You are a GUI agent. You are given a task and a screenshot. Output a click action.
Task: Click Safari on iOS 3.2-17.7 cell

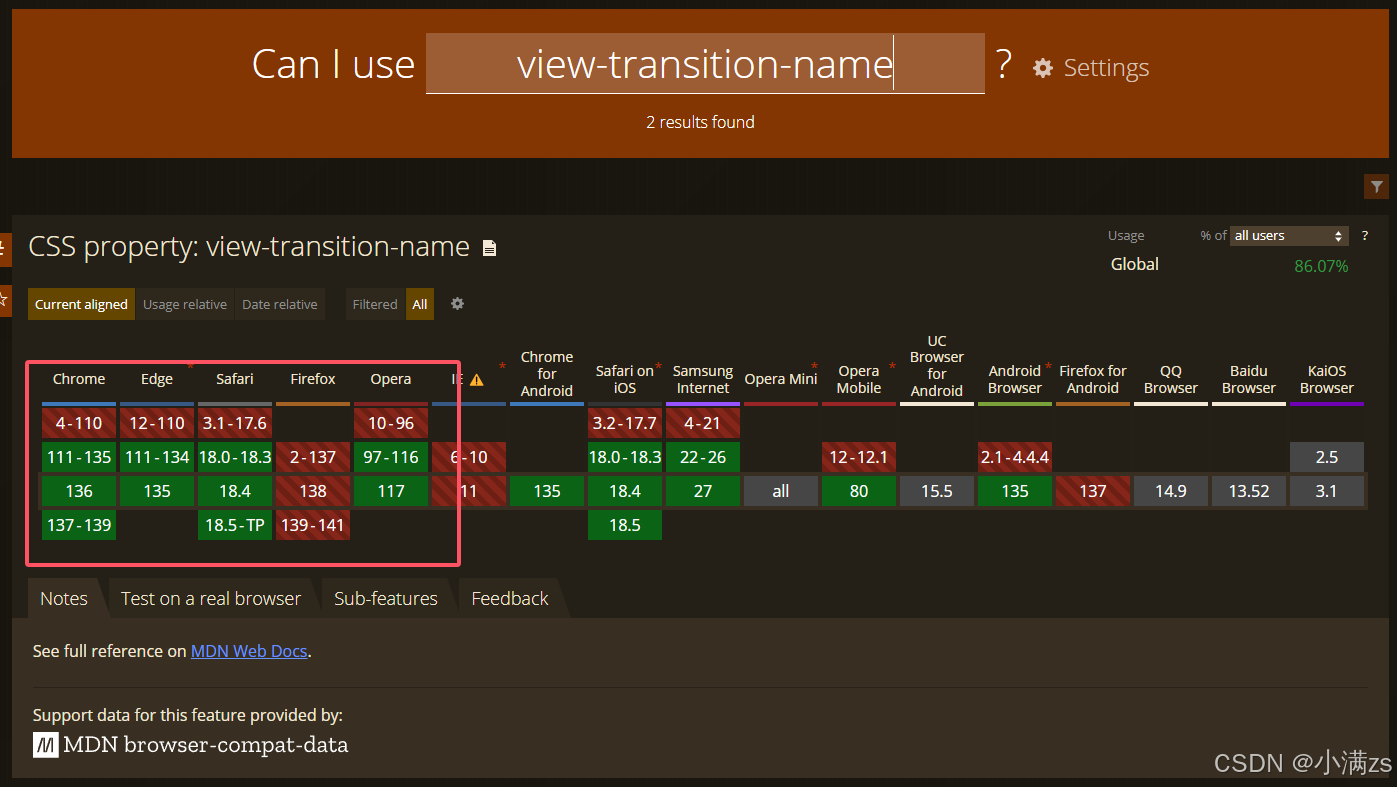click(625, 423)
